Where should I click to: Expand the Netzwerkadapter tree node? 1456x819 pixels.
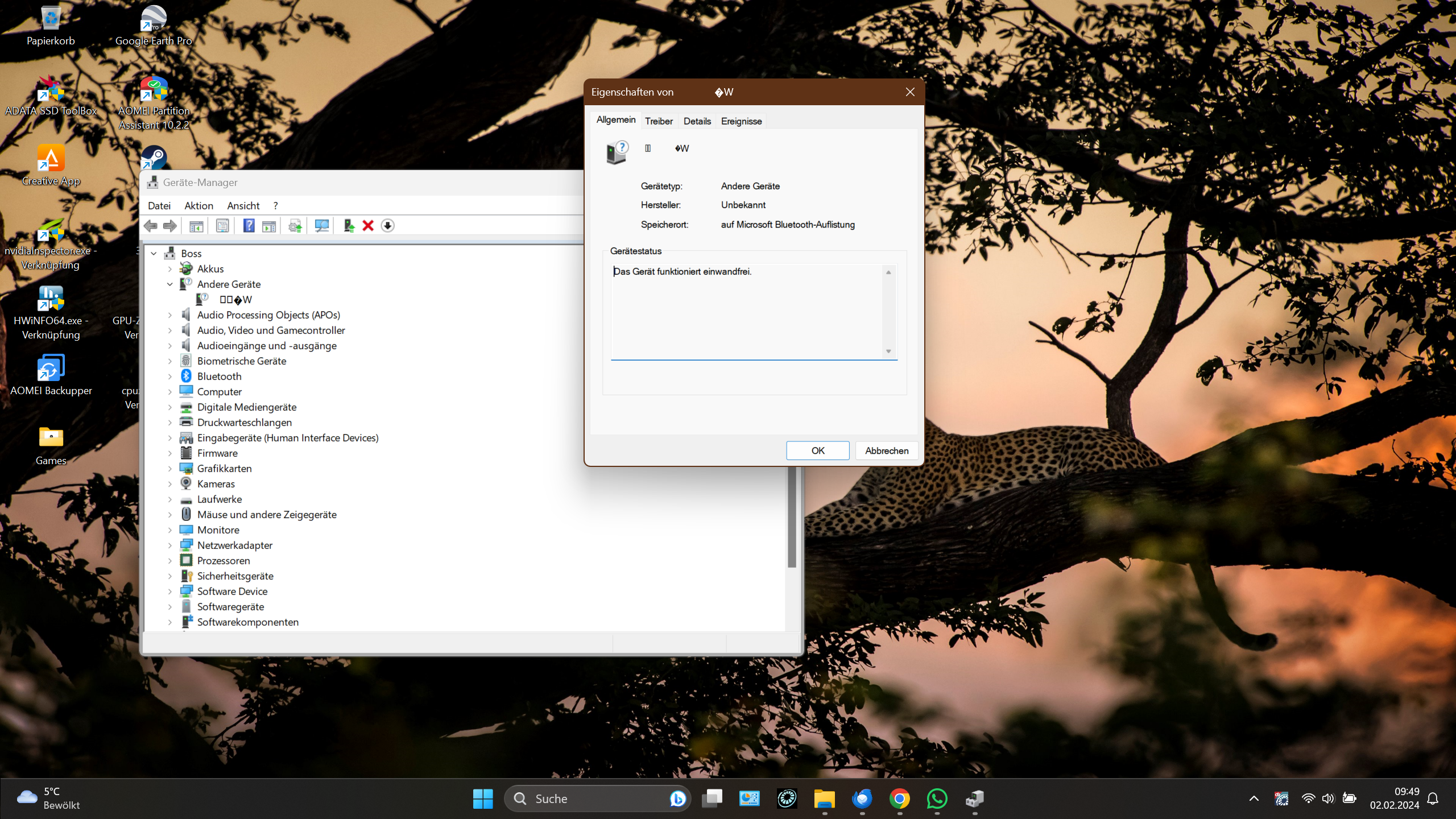point(169,545)
